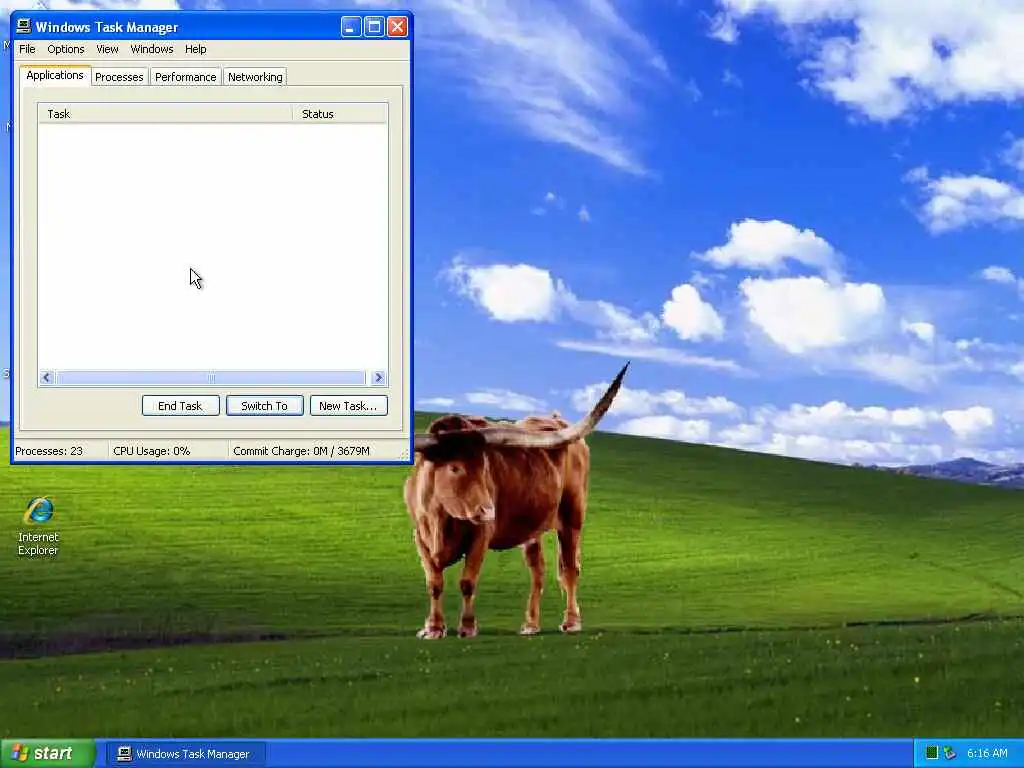
Task: Sort by the Task column header
Action: coord(165,114)
